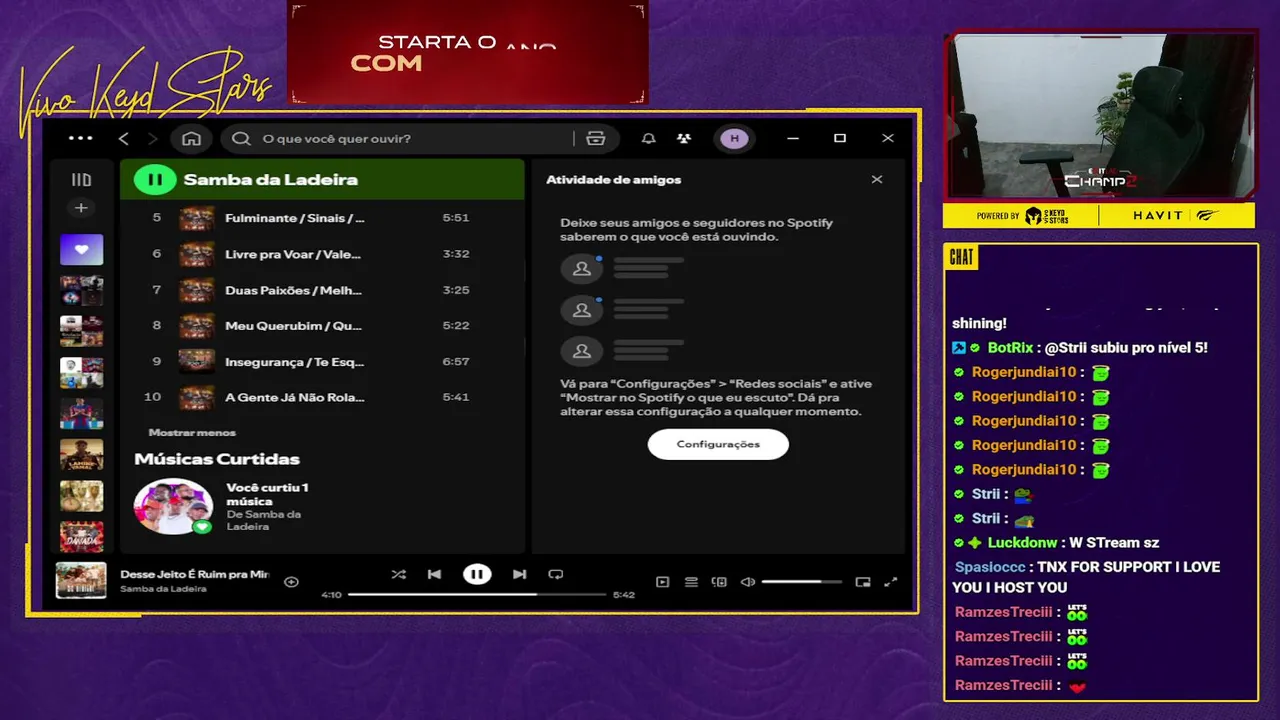Open 'Músicas Curtidas' section heading
This screenshot has height=720, width=1280.
click(217, 459)
